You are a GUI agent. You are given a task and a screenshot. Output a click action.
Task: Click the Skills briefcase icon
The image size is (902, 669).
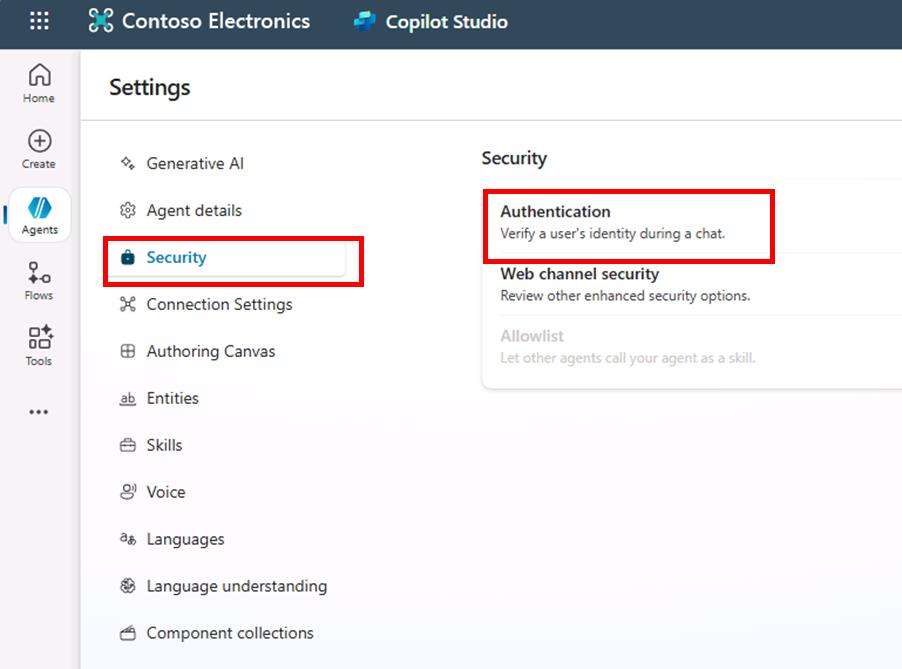(x=128, y=445)
